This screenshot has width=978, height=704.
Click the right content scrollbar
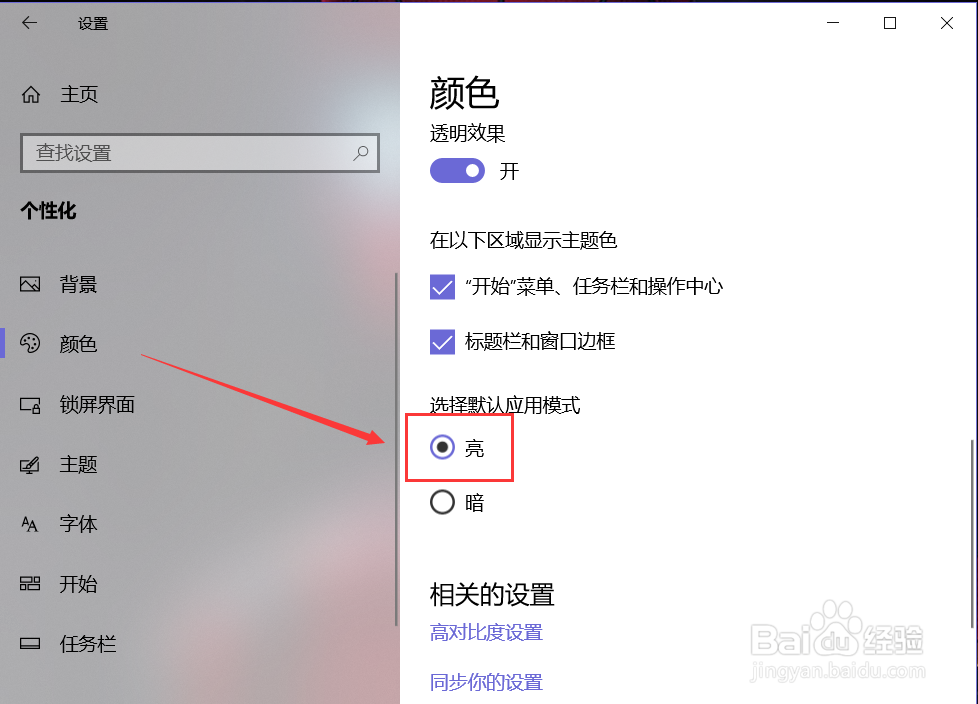(x=972, y=534)
